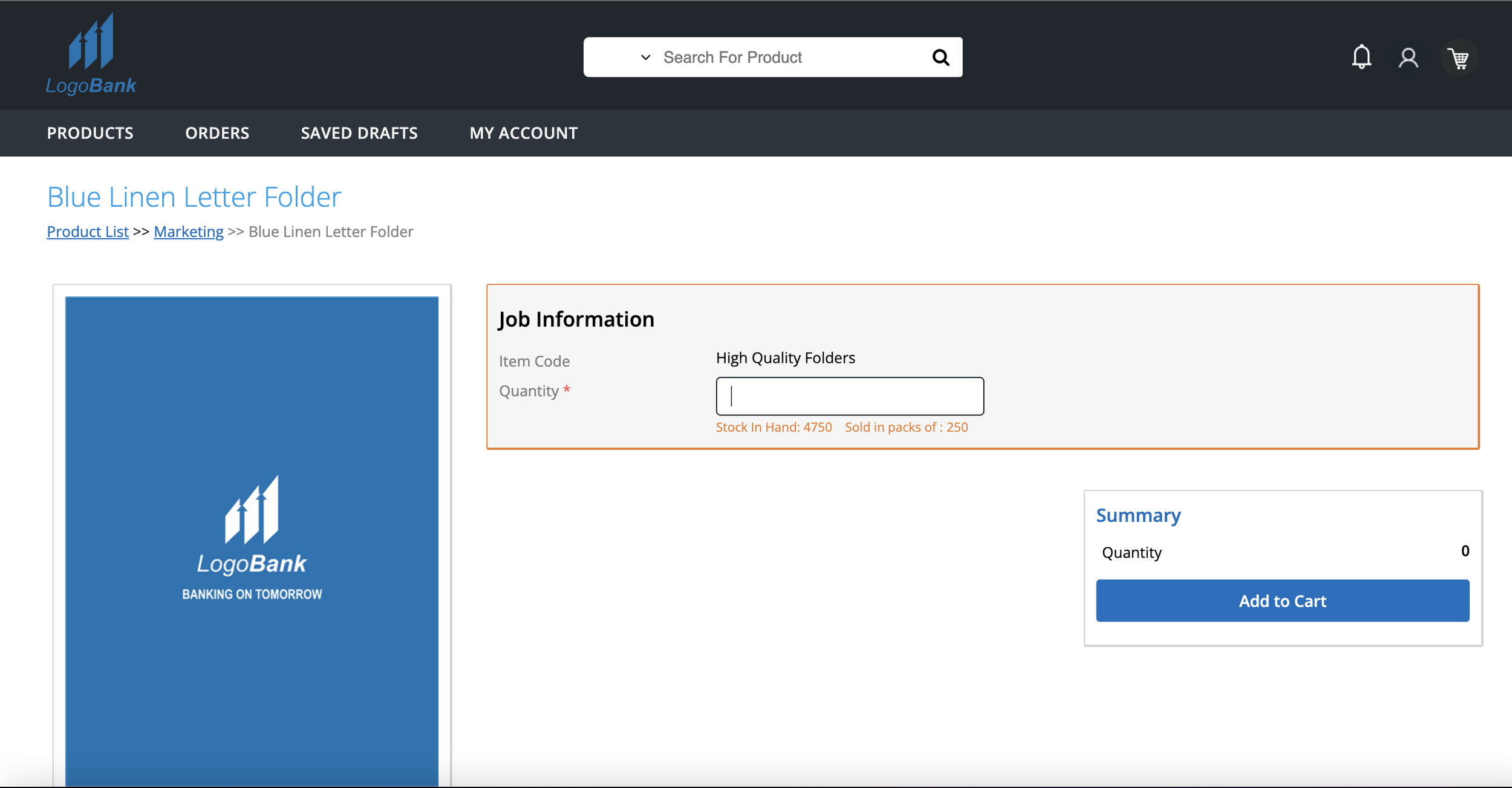Click the LogoBank logo in header
This screenshot has width=1512, height=788.
coord(91,54)
